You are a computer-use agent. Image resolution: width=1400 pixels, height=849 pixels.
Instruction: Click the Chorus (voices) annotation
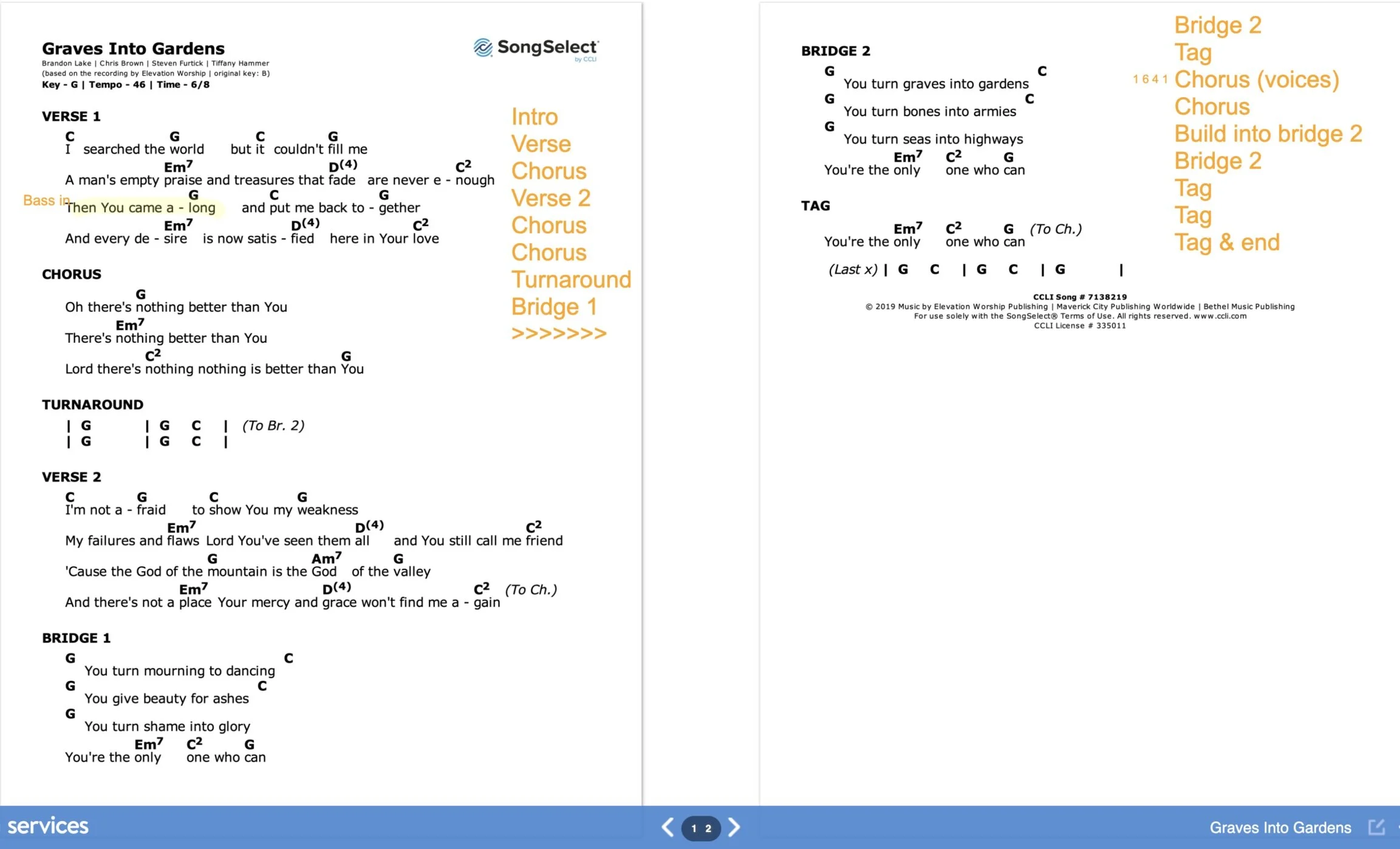1257,80
